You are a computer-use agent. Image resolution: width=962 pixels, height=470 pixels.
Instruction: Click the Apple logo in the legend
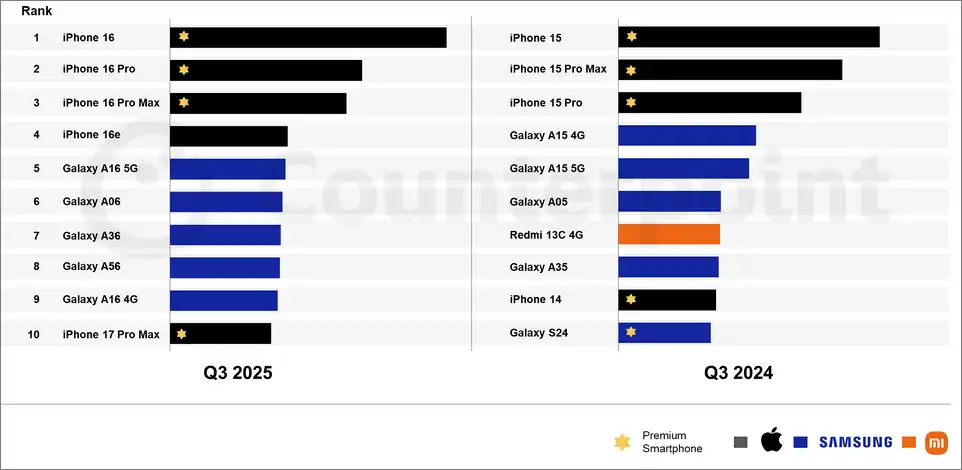pos(770,441)
